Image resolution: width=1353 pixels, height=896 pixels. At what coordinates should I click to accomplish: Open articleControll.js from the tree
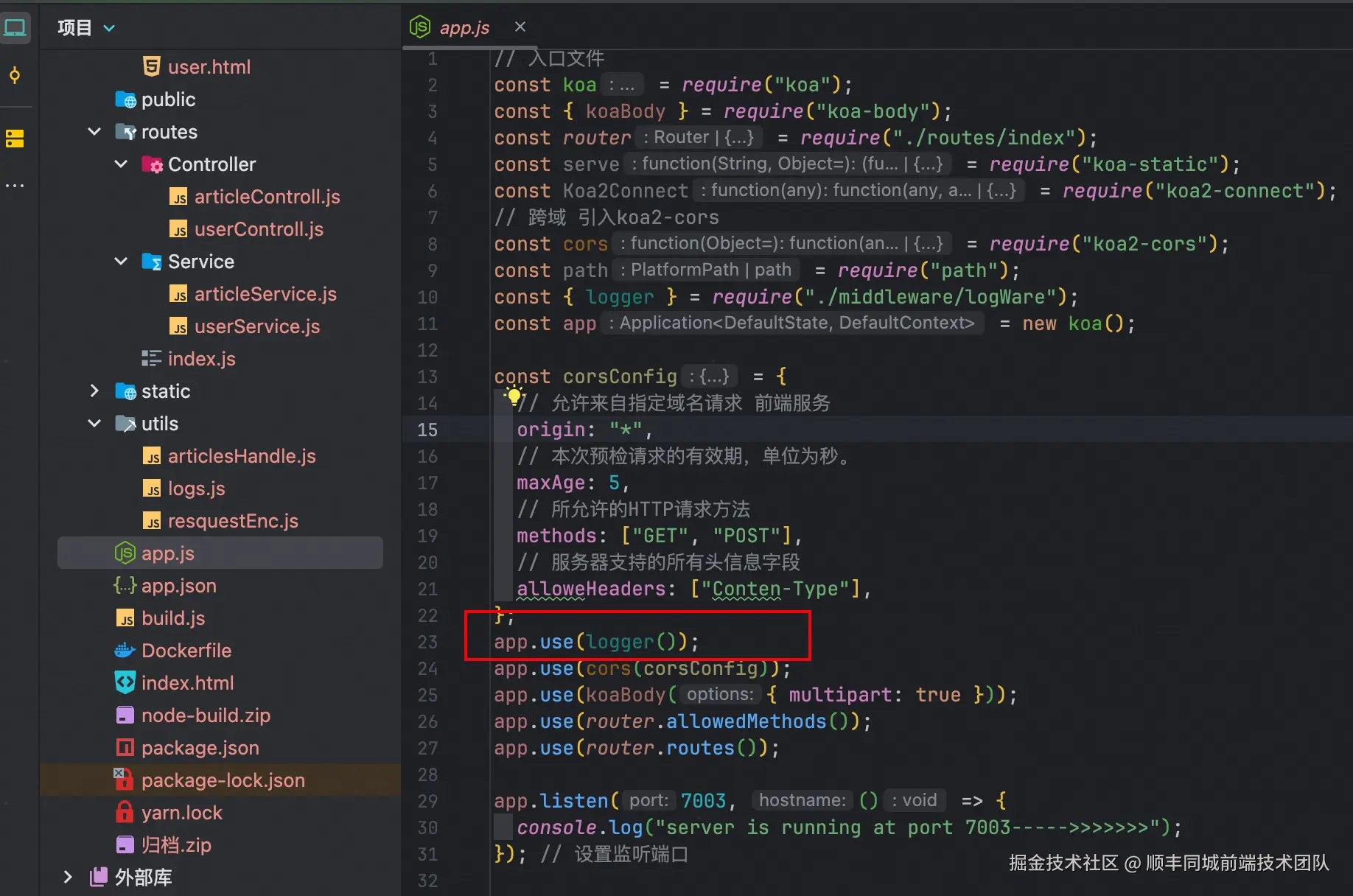click(x=267, y=197)
